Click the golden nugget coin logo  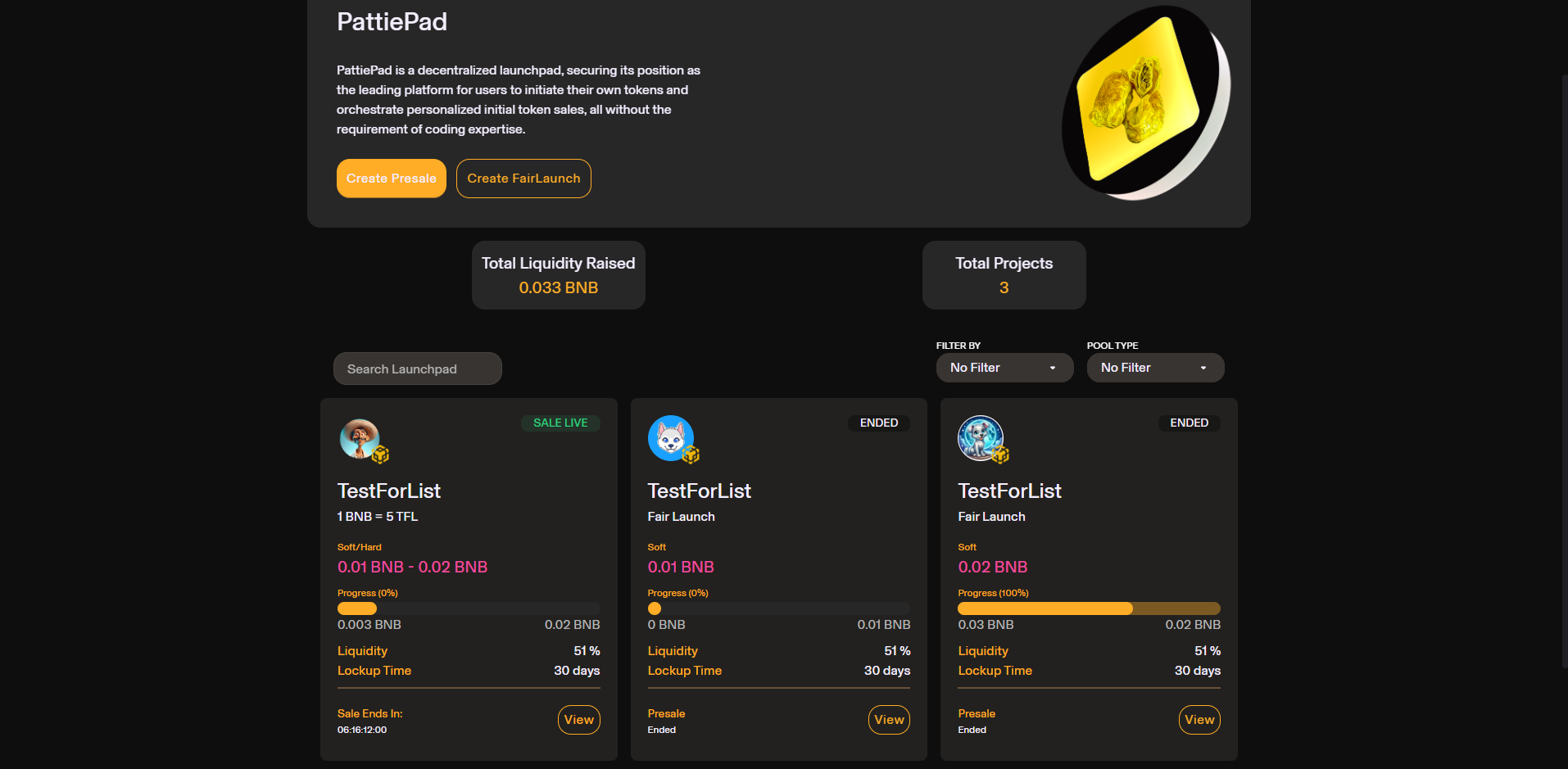(1146, 103)
